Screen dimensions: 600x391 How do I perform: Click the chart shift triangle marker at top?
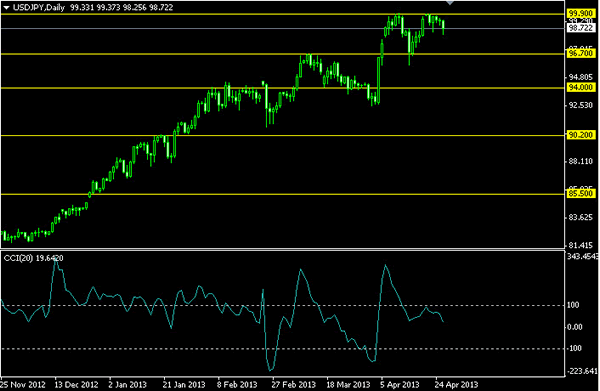click(x=450, y=2)
